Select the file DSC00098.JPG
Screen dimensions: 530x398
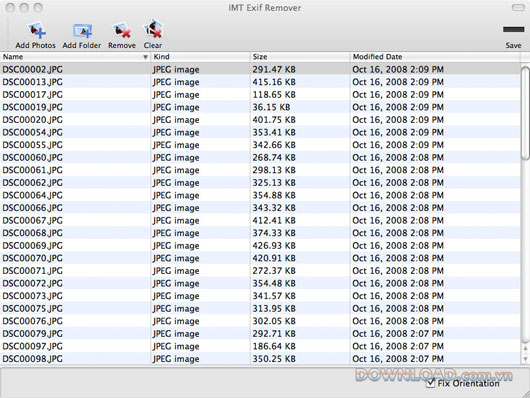pyautogui.click(x=260, y=358)
